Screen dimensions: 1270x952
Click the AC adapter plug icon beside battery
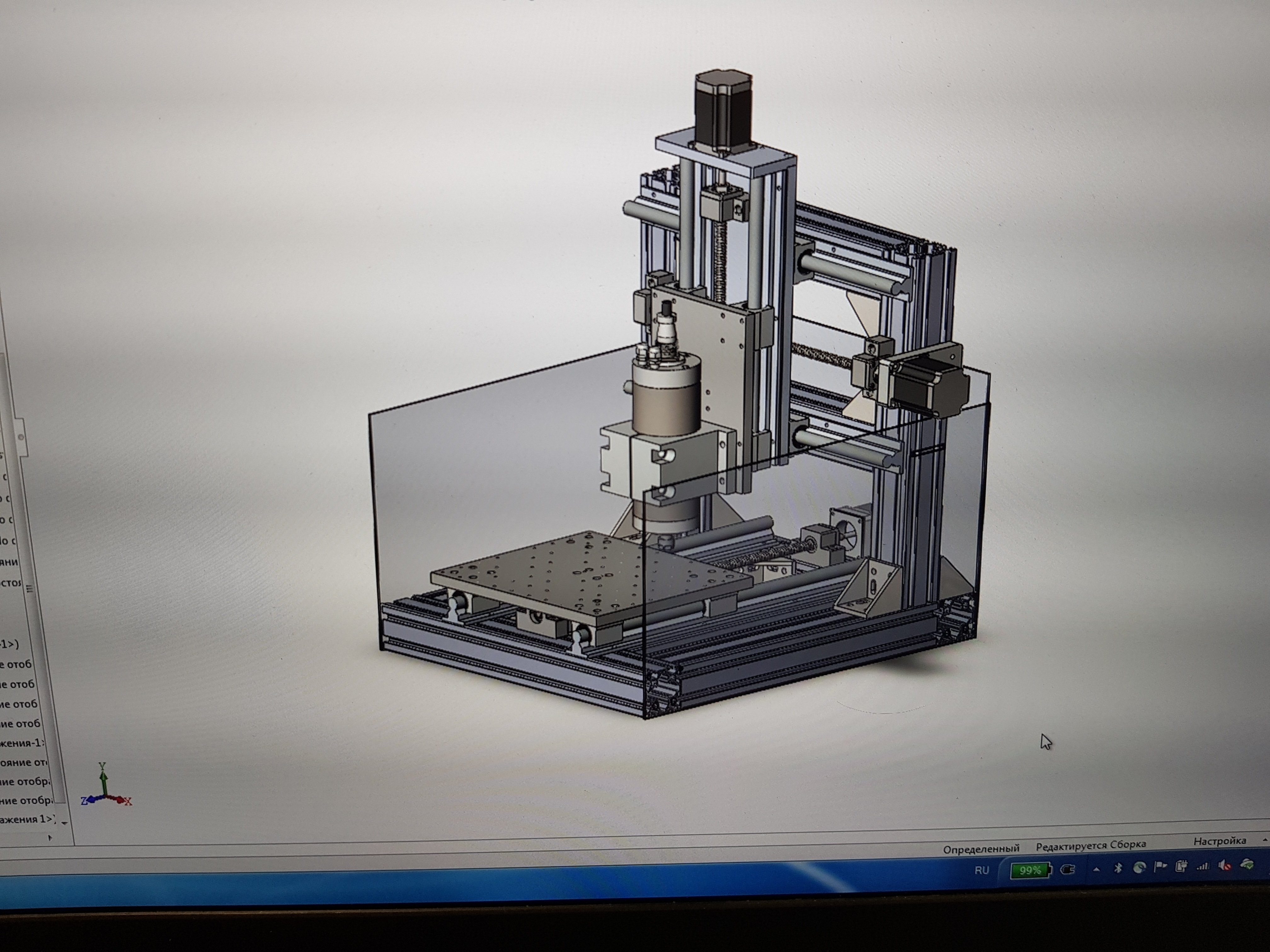(x=1067, y=870)
